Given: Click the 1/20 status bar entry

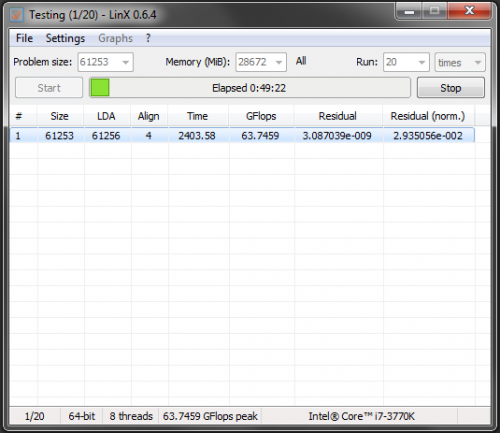Looking at the screenshot, I should point(34,416).
